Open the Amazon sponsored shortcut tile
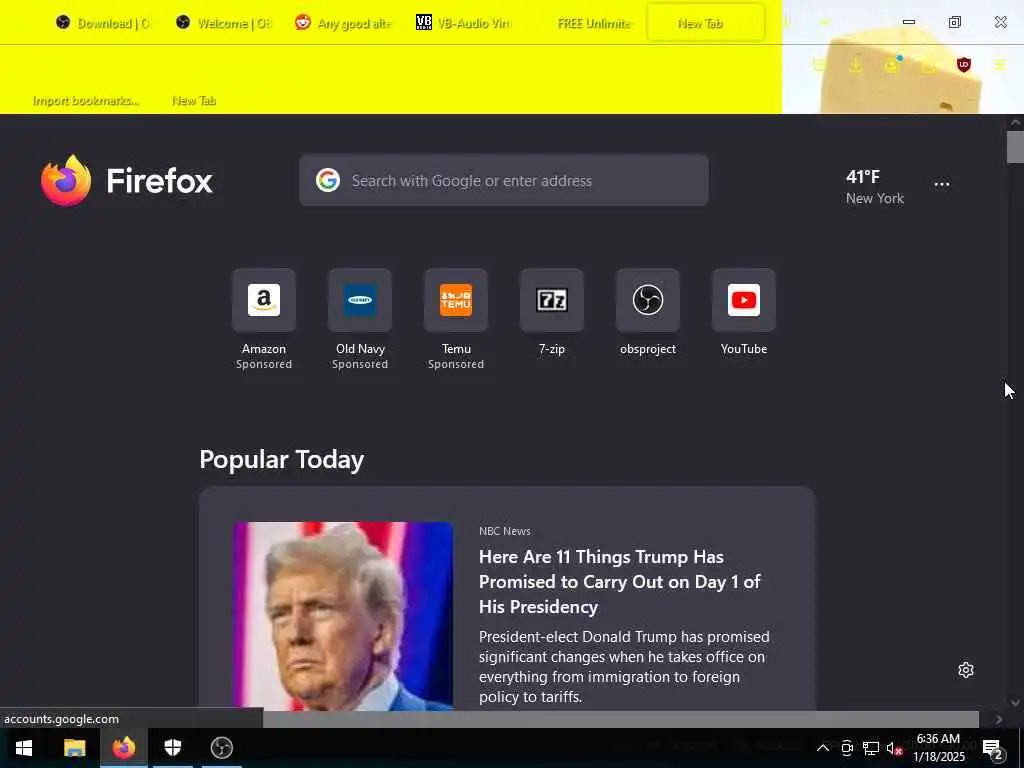The width and height of the screenshot is (1024, 768). click(263, 300)
